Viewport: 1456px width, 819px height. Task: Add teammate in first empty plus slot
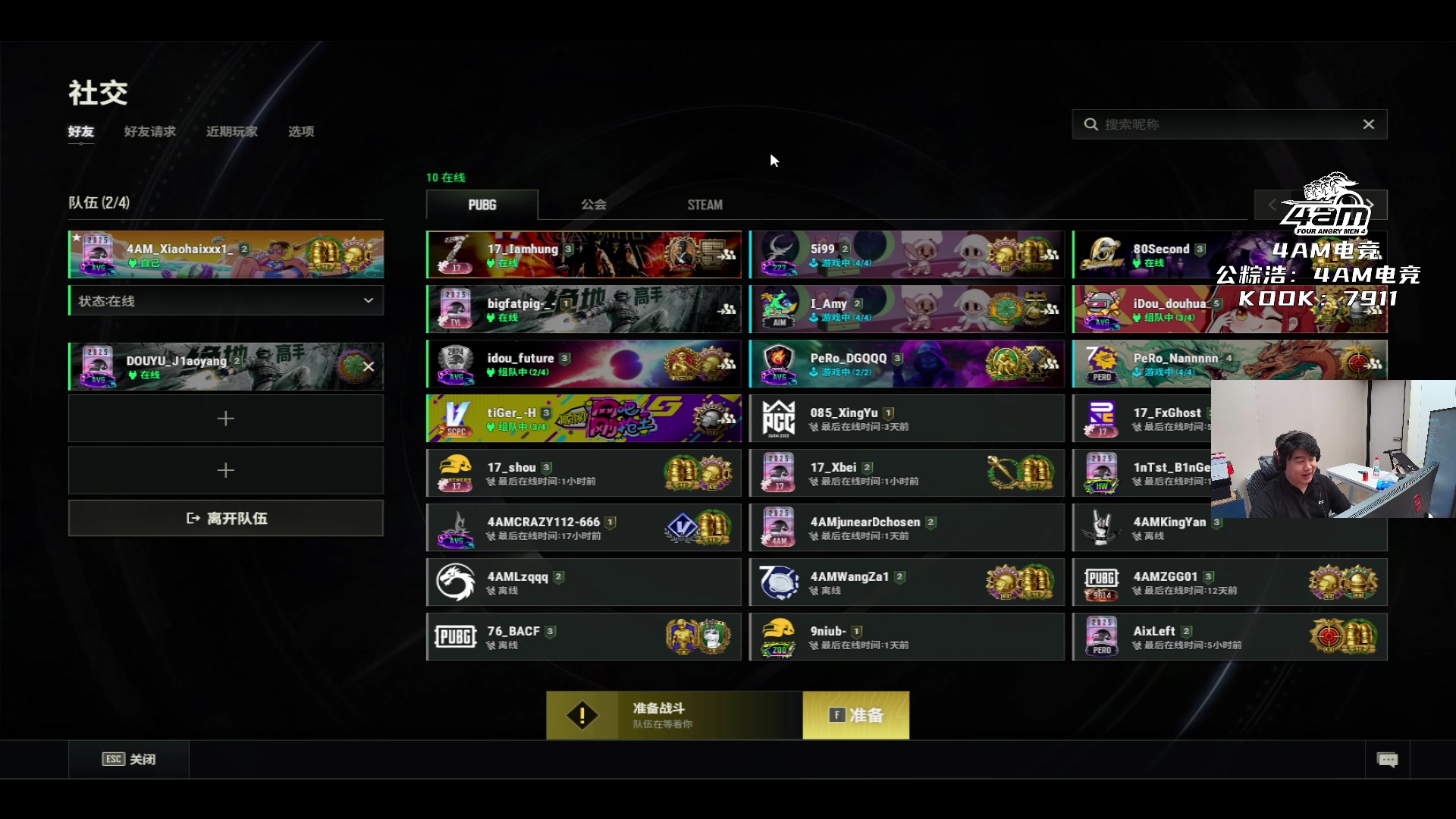click(x=226, y=419)
